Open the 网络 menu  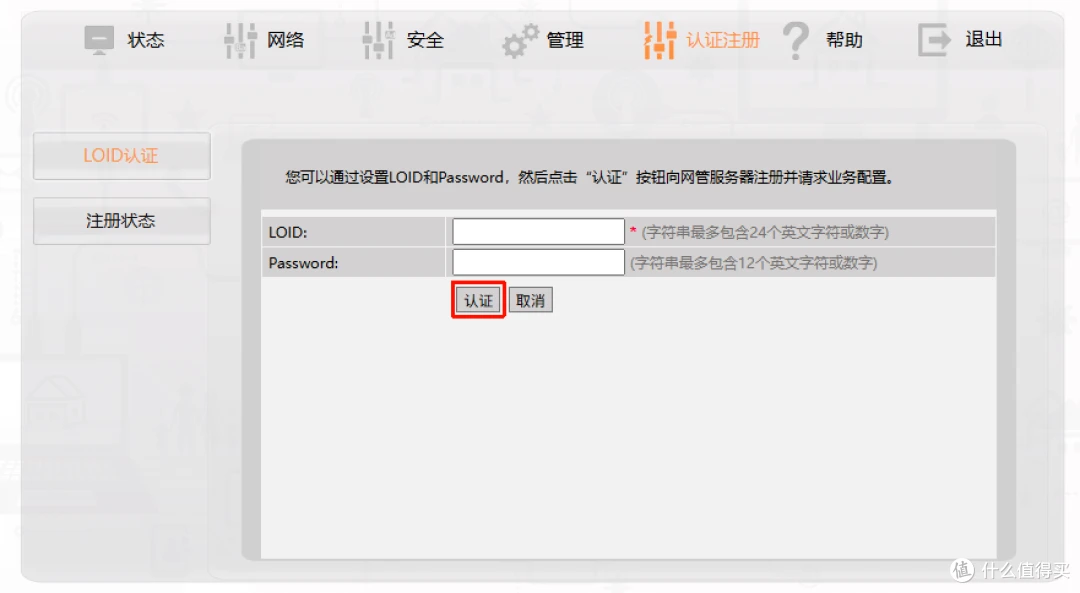click(286, 40)
